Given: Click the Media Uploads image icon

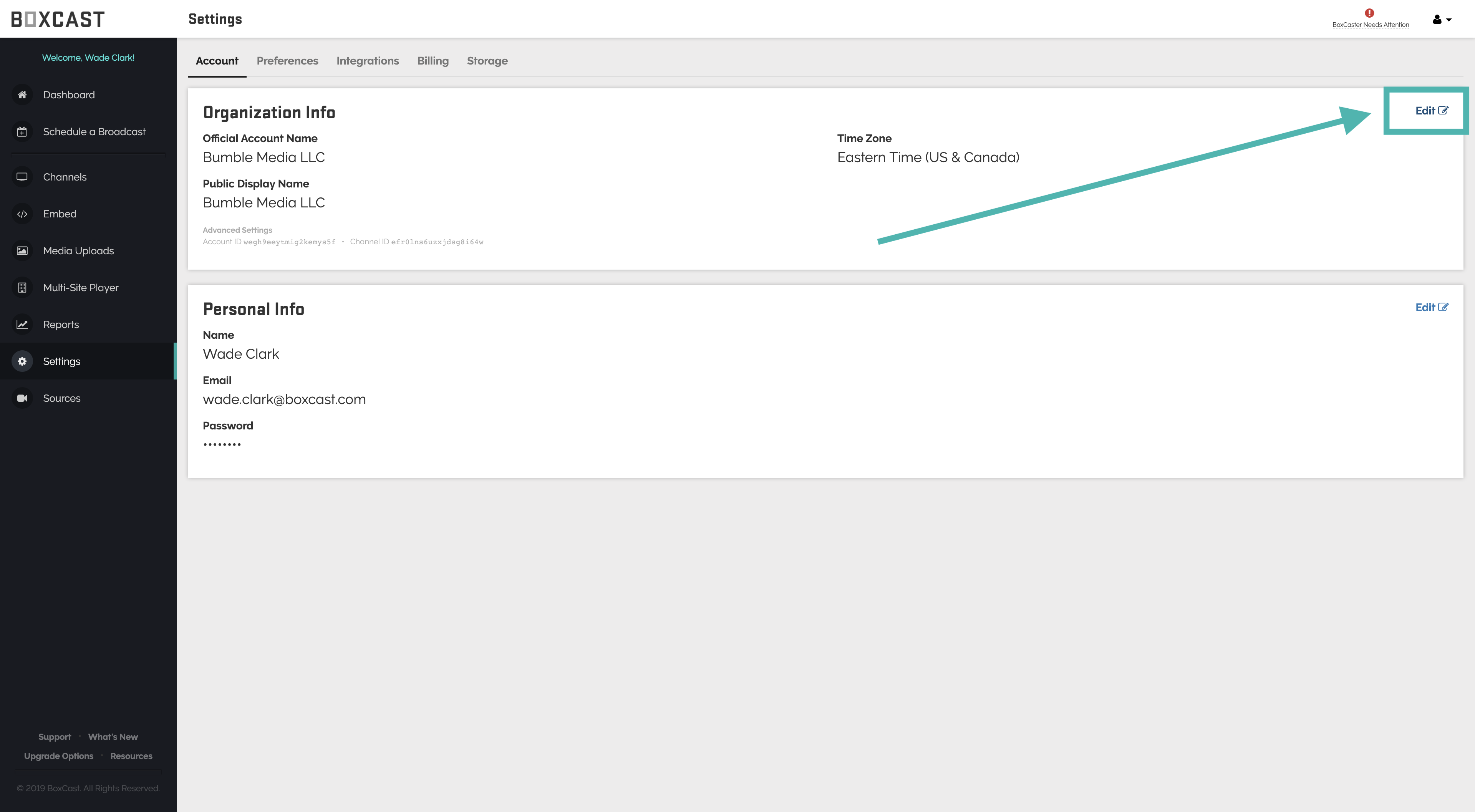Looking at the screenshot, I should click(22, 251).
